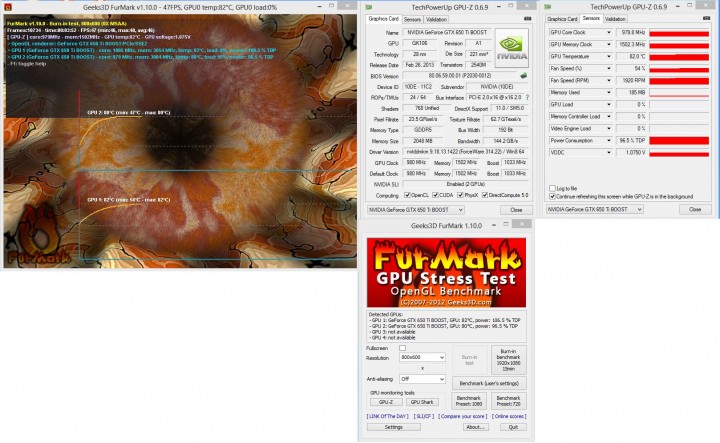Open the Resolution dropdown in FurMark
Image resolution: width=720 pixels, height=443 pixels.
422,357
